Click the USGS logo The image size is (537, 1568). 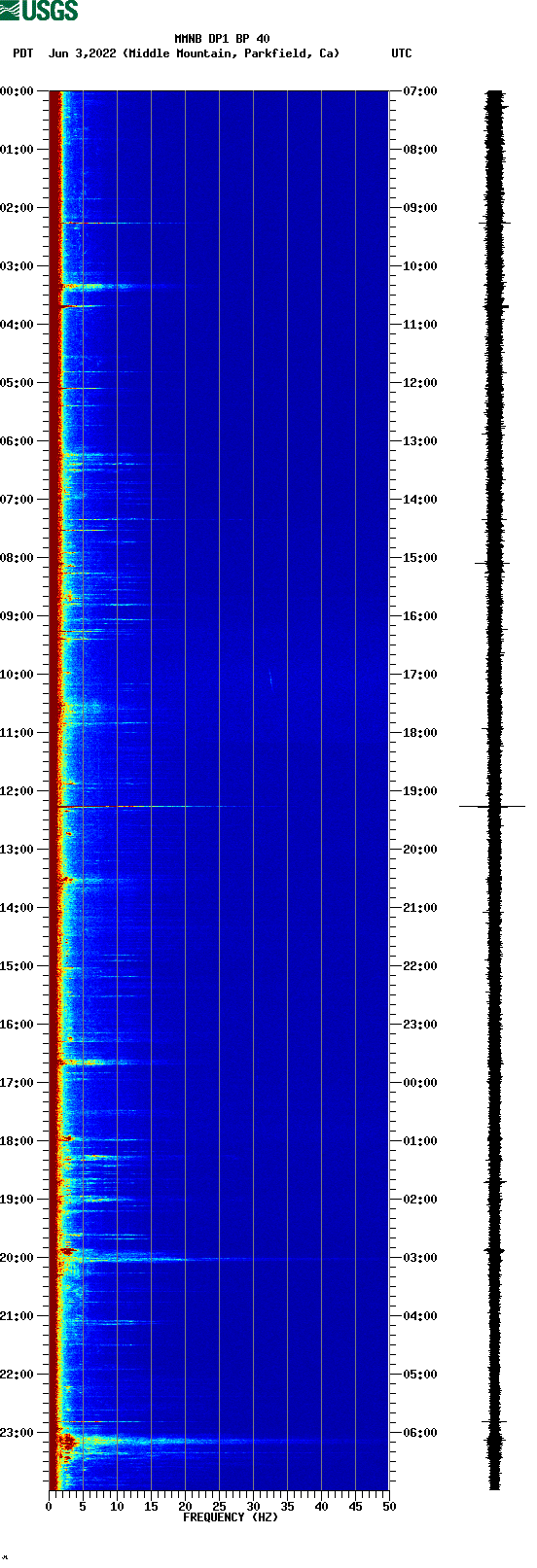(x=39, y=11)
